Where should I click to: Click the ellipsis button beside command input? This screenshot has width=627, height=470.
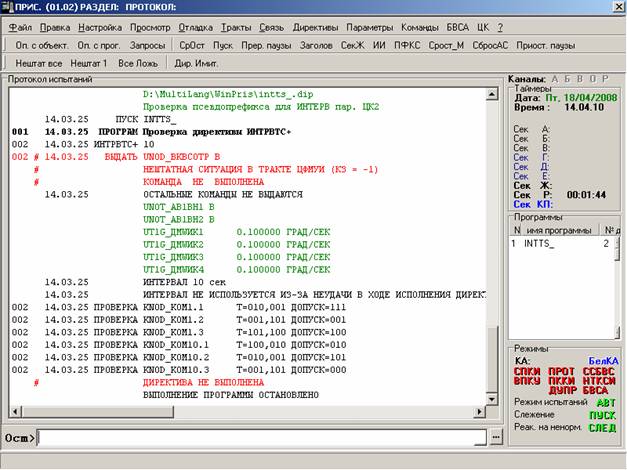tap(496, 437)
